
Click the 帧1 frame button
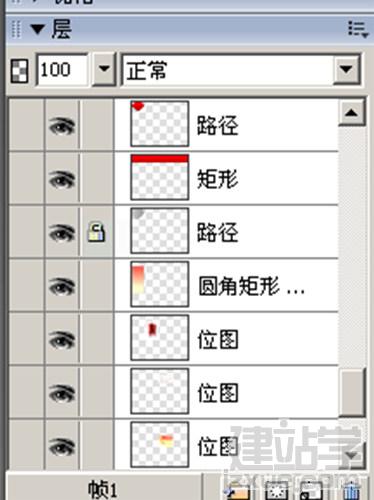(104, 487)
